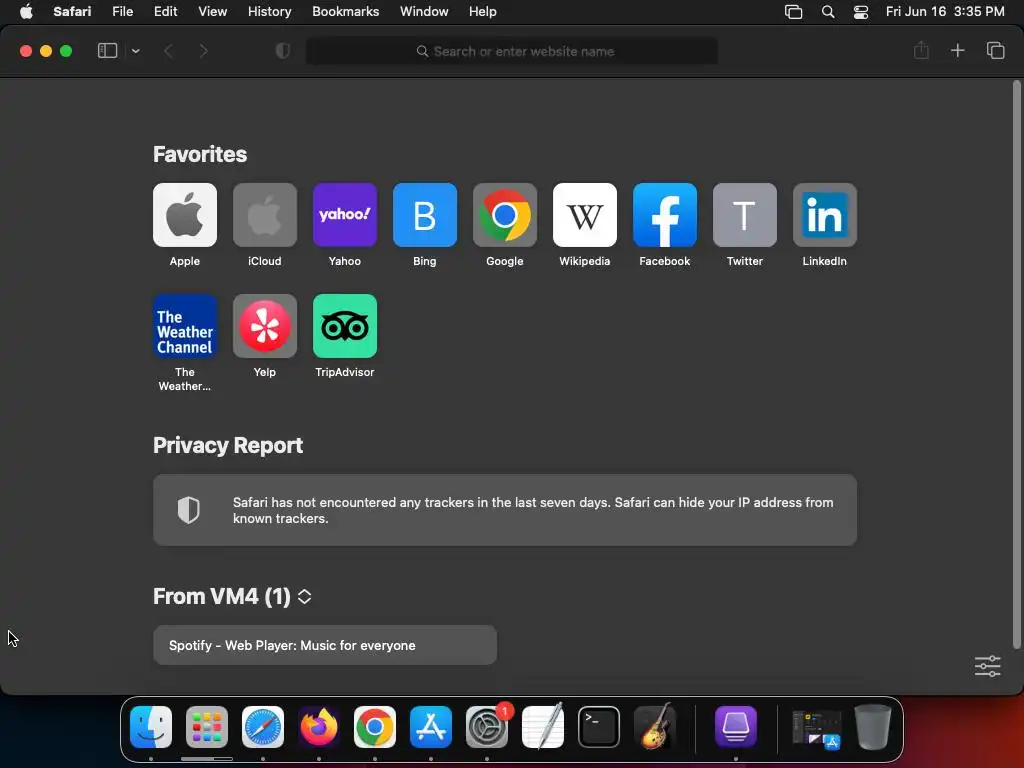
Task: Open the File menu
Action: click(x=122, y=12)
